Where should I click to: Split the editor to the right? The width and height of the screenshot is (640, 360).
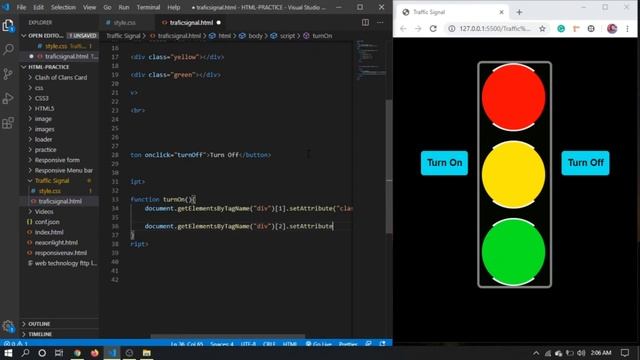click(365, 22)
